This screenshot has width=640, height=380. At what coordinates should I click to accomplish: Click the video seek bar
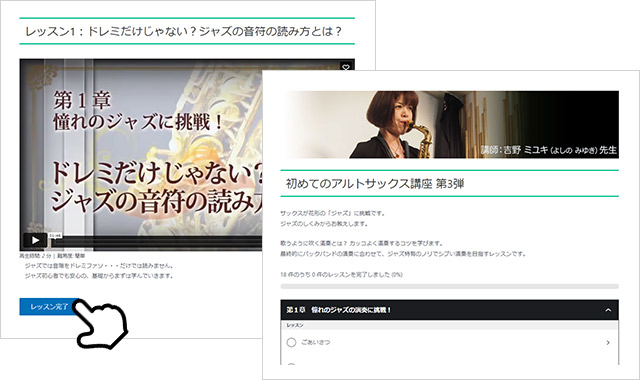click(x=157, y=242)
